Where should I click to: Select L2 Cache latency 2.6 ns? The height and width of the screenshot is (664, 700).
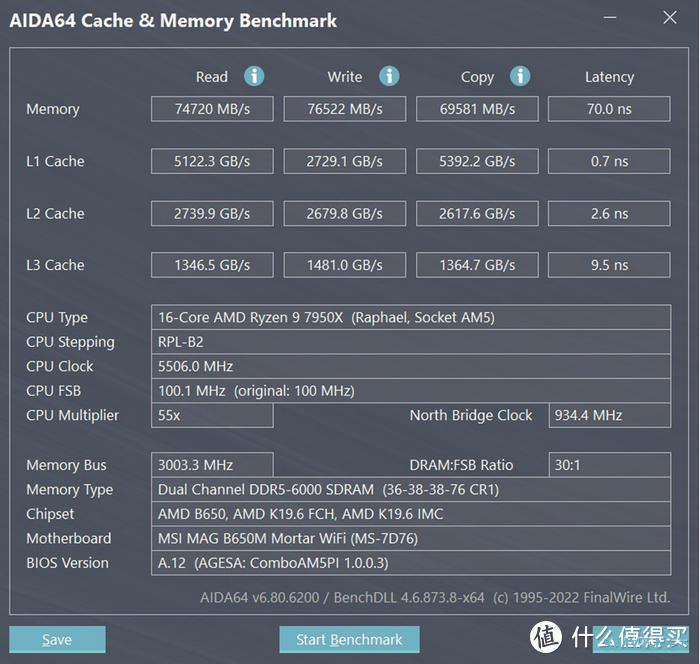click(x=609, y=213)
